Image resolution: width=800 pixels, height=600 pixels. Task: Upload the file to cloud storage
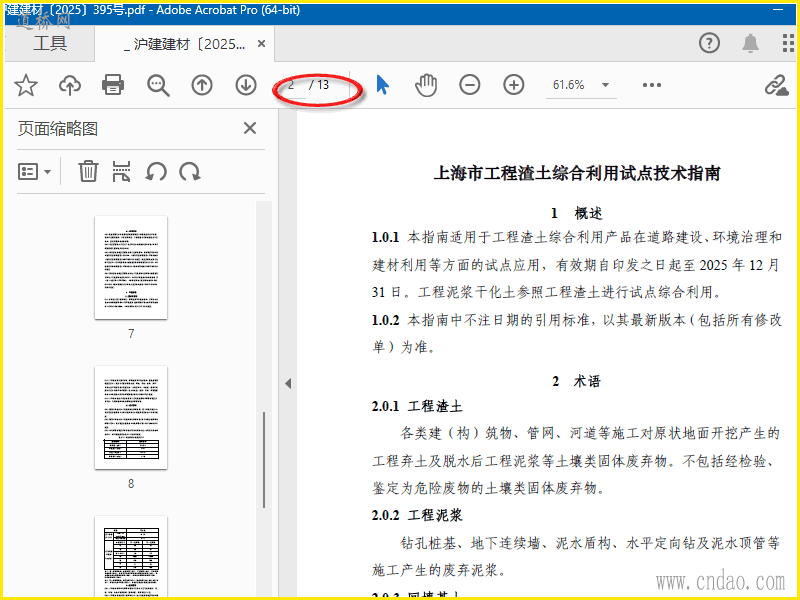coord(69,85)
